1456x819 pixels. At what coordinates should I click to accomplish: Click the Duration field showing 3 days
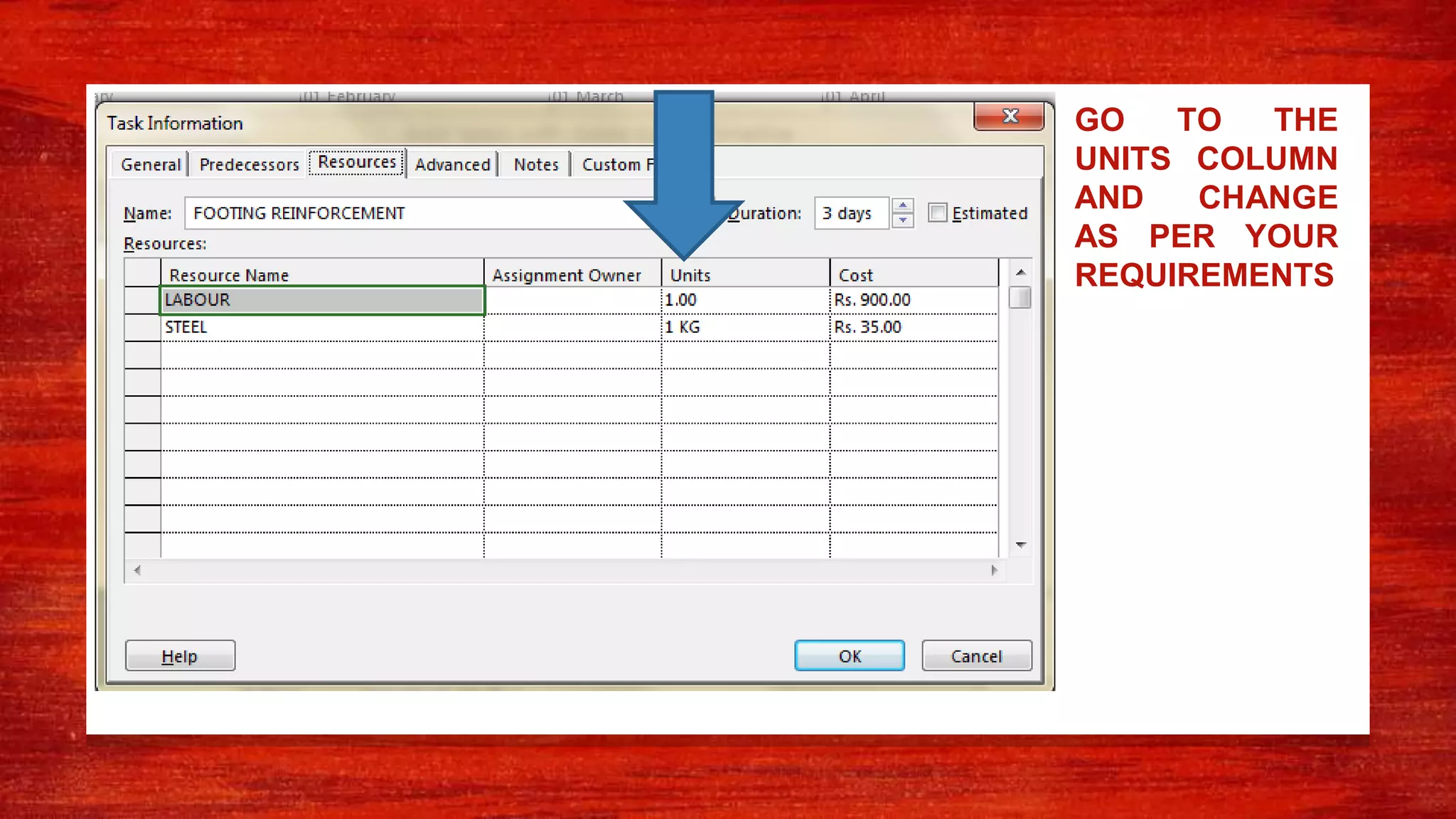coord(851,213)
